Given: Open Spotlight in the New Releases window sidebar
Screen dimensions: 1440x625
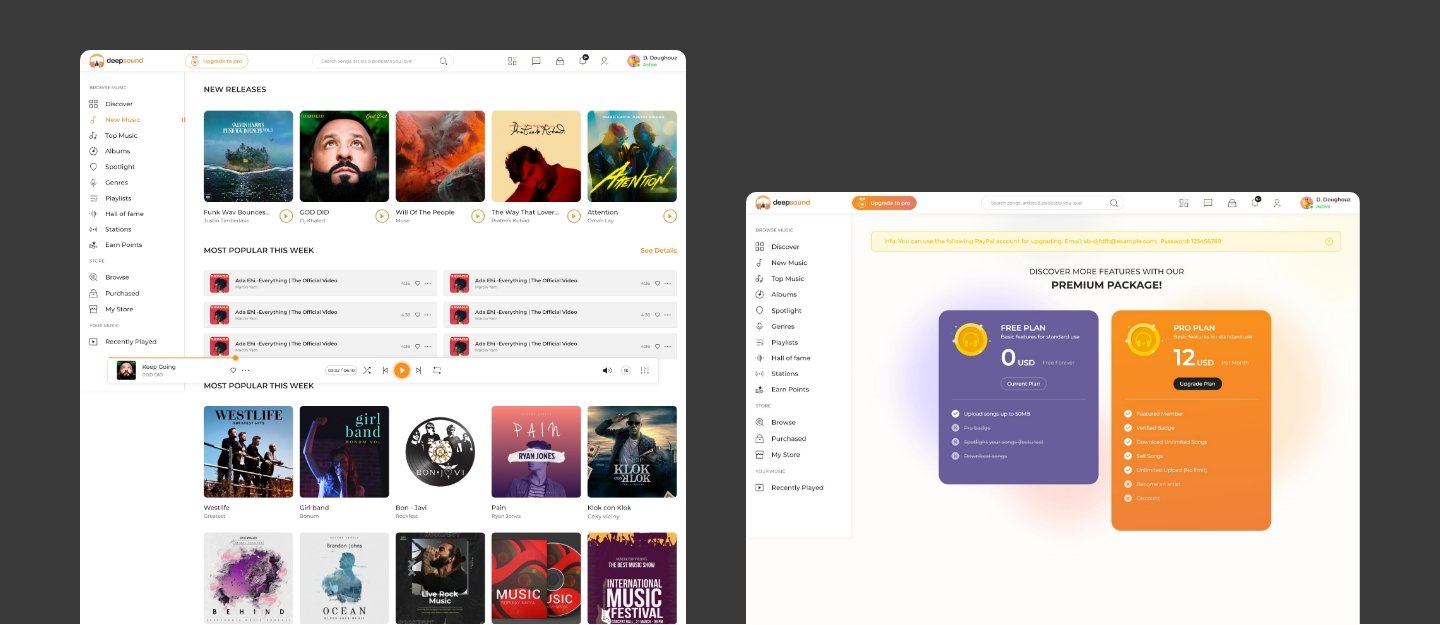Looking at the screenshot, I should (x=111, y=167).
